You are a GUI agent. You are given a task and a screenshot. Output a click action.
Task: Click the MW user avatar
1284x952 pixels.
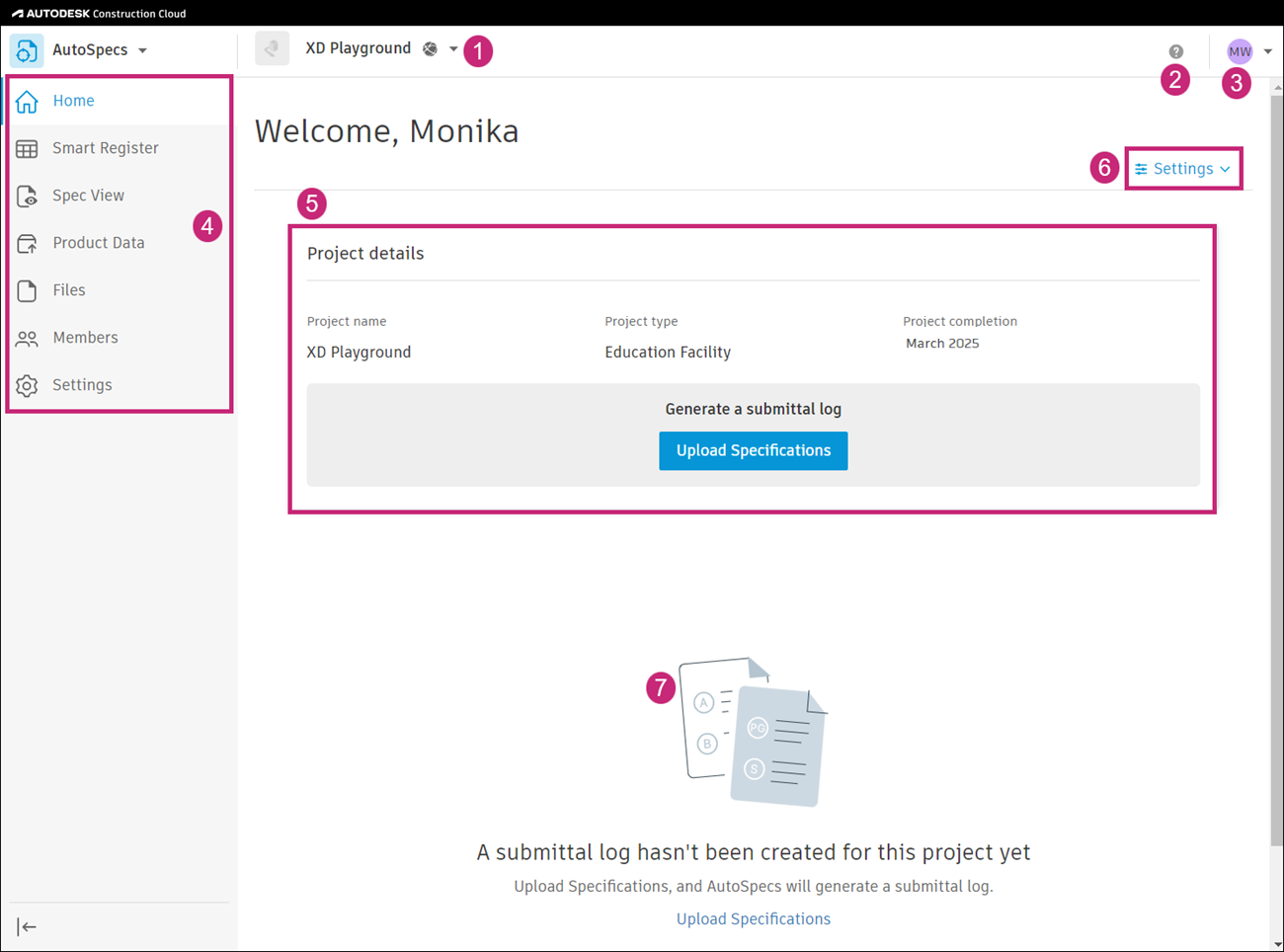pos(1240,51)
